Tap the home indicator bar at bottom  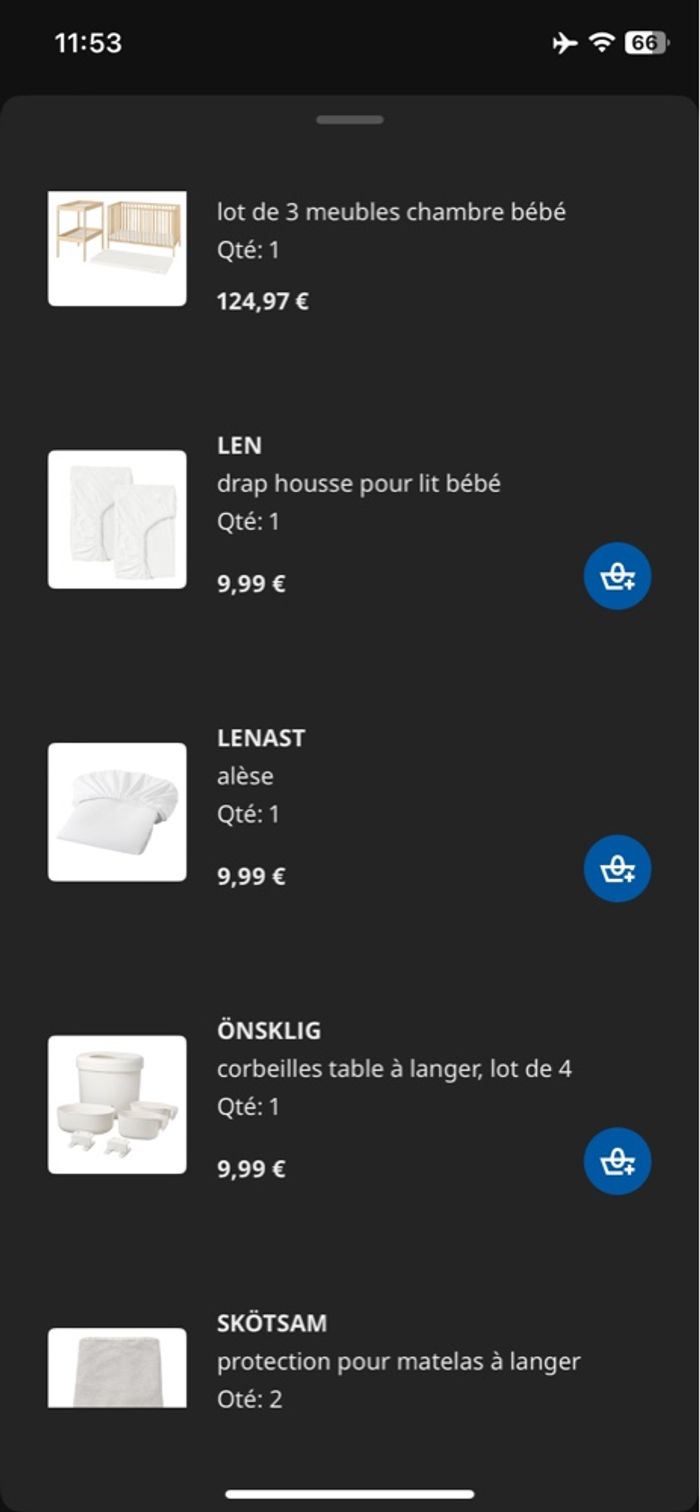point(350,1495)
